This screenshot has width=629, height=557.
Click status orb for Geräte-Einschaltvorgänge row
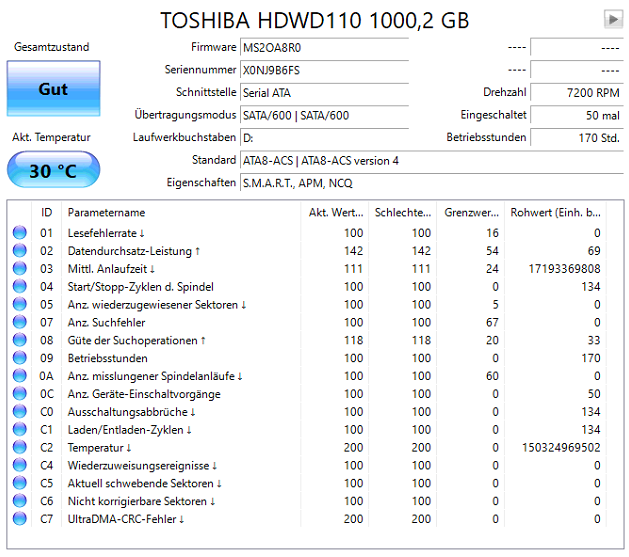(19, 393)
